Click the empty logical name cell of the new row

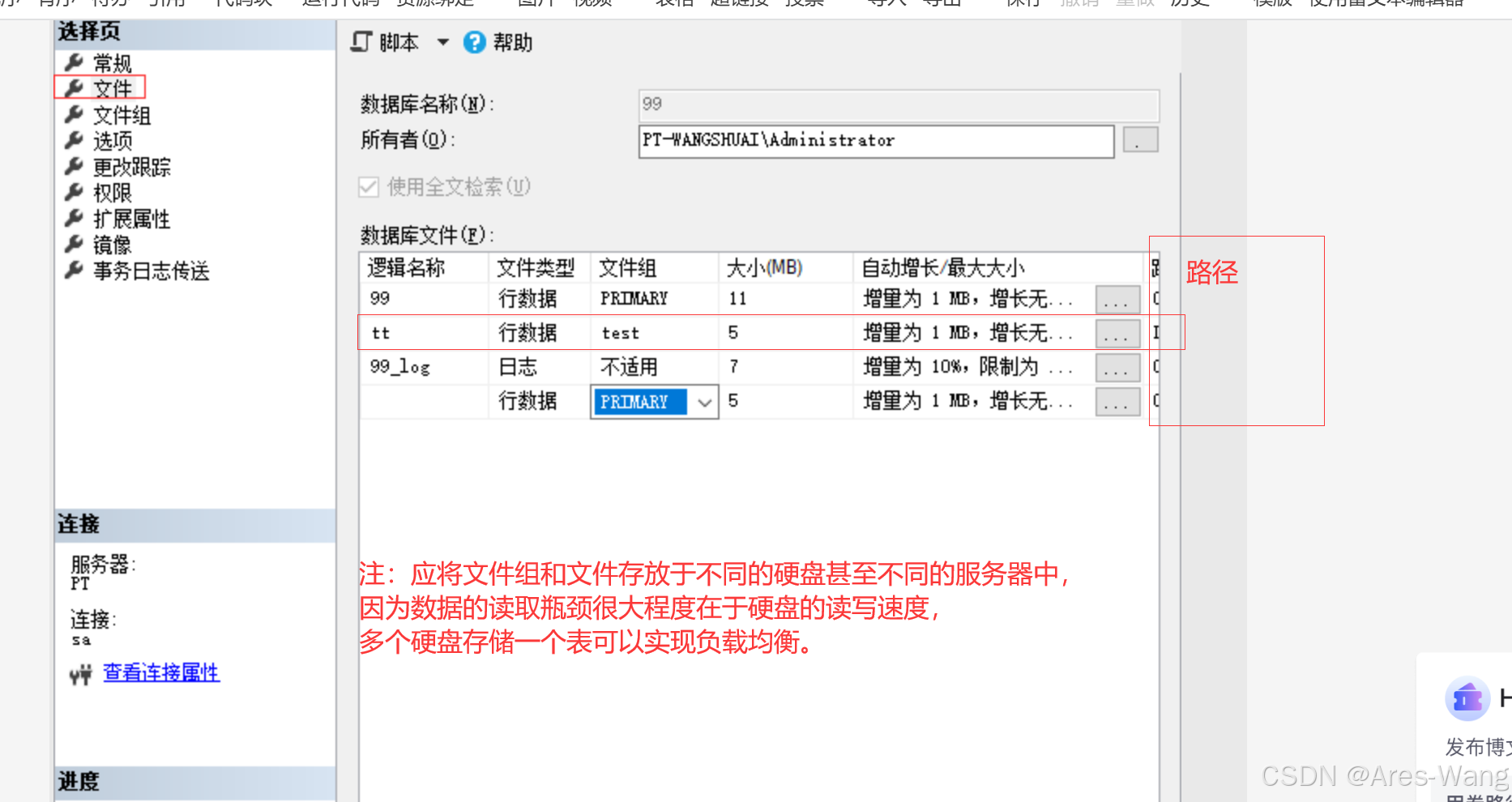tap(425, 401)
